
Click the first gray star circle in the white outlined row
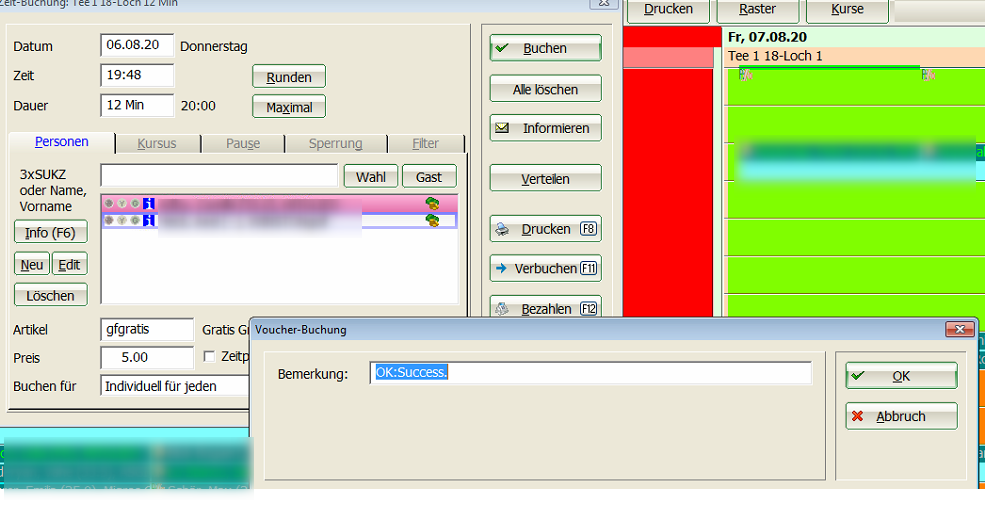109,220
